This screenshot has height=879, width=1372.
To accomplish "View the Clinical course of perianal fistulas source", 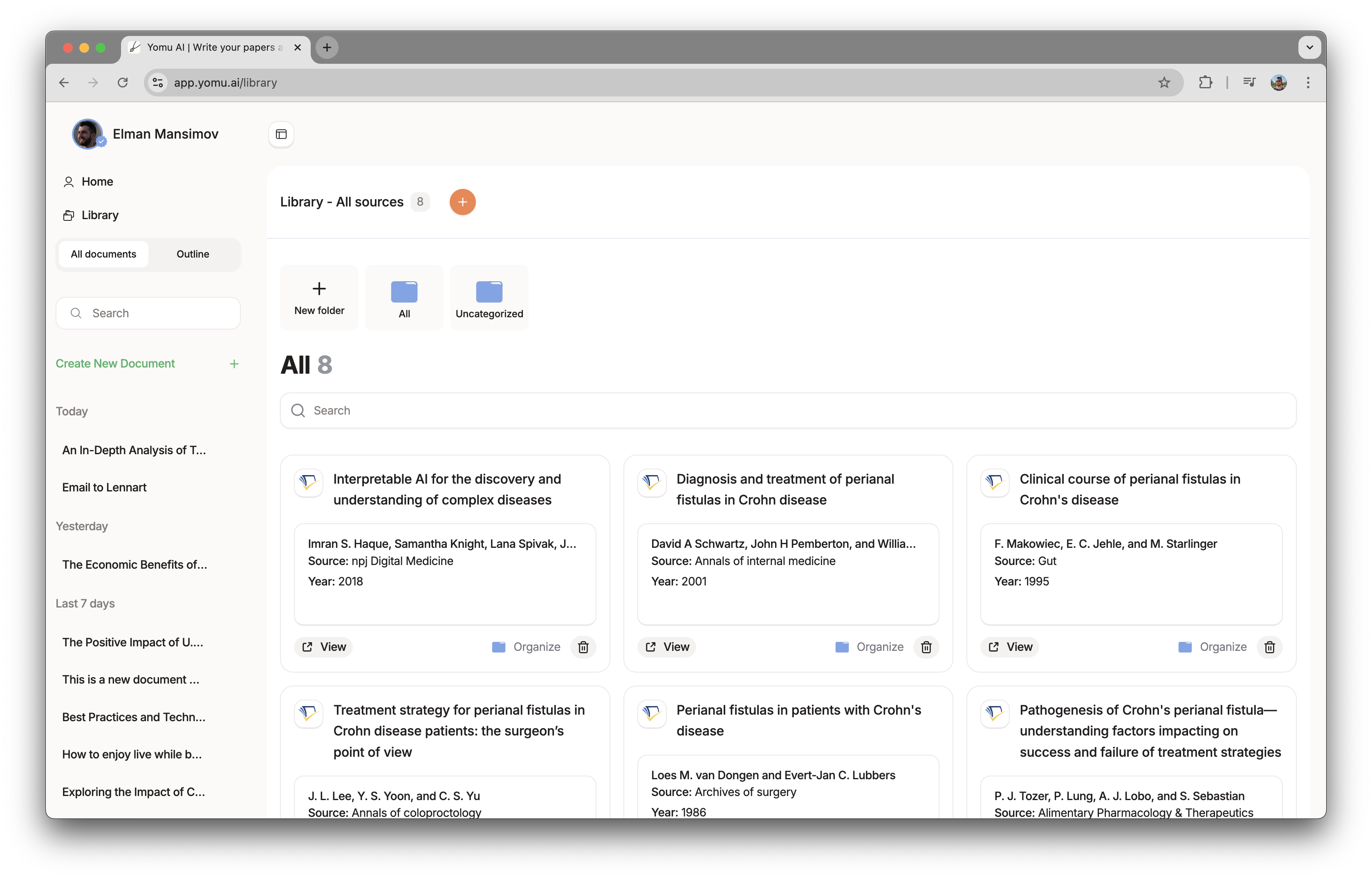I will coord(1010,647).
